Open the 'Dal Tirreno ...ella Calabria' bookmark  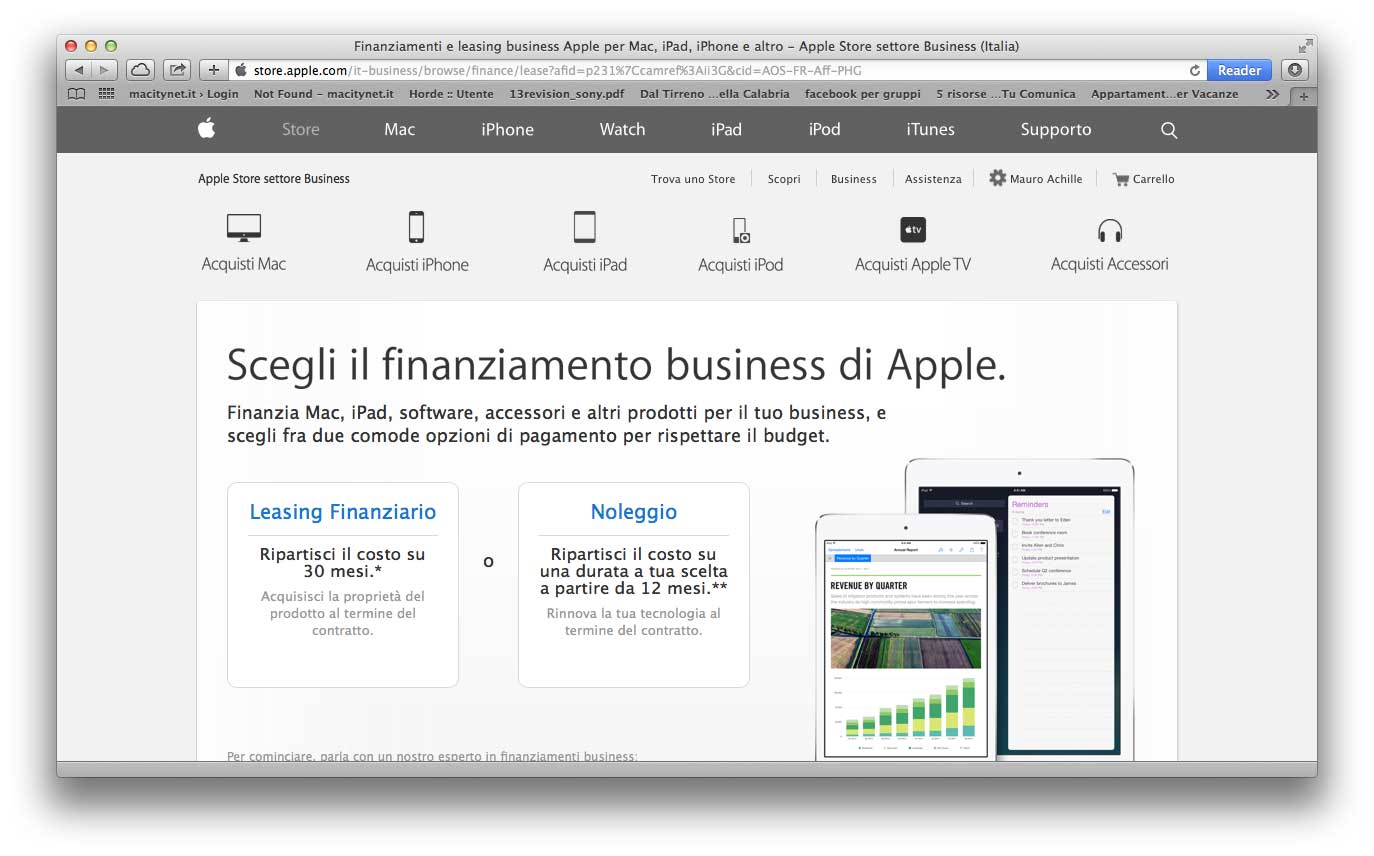point(715,94)
